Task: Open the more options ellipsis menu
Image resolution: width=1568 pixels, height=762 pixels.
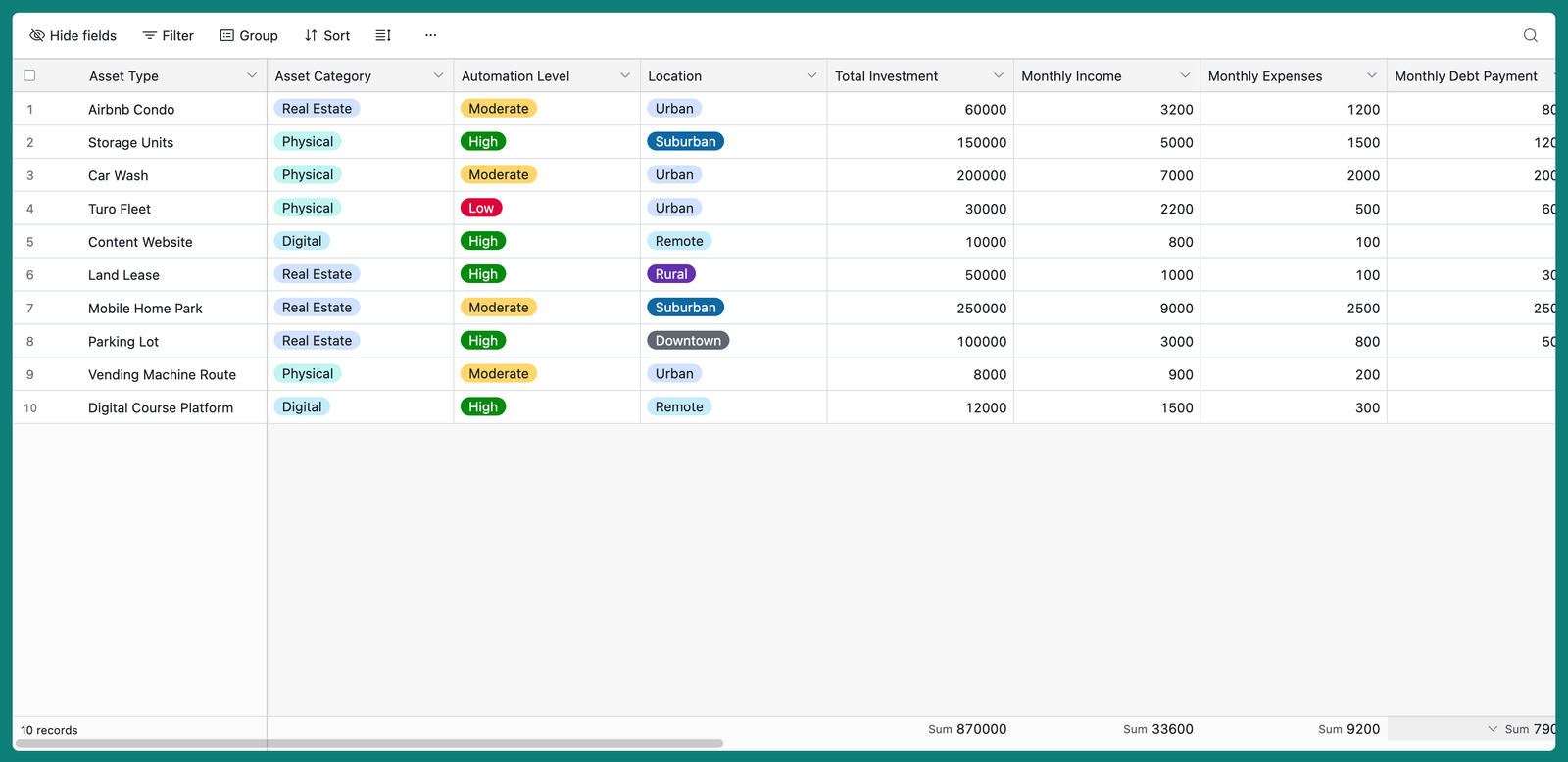Action: [x=430, y=35]
